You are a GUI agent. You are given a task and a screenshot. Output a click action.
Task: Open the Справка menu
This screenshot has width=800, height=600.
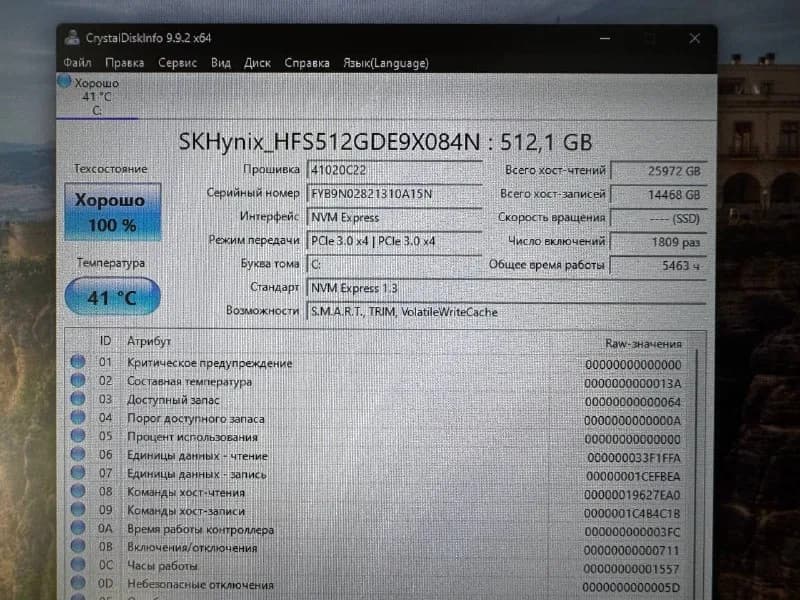(307, 63)
